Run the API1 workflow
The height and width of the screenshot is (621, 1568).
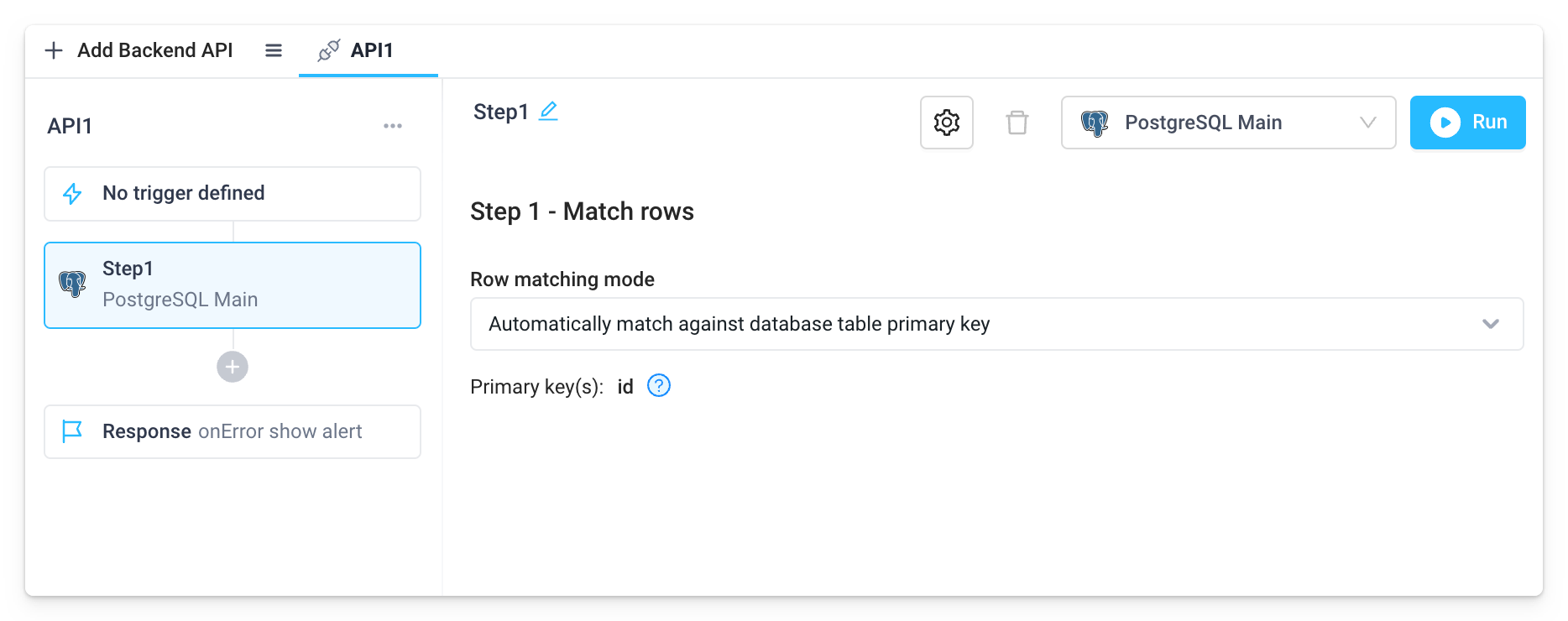click(1467, 122)
